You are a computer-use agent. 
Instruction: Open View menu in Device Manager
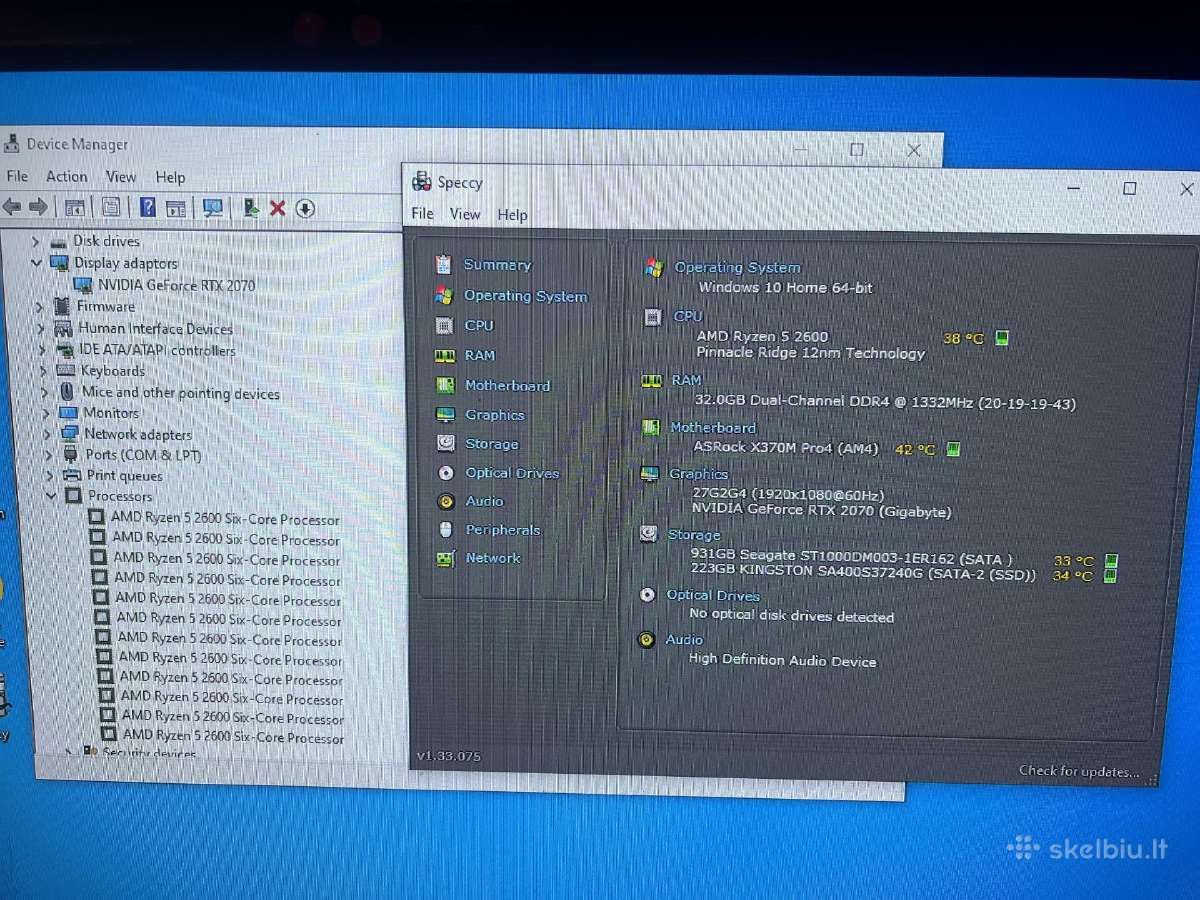coord(121,177)
